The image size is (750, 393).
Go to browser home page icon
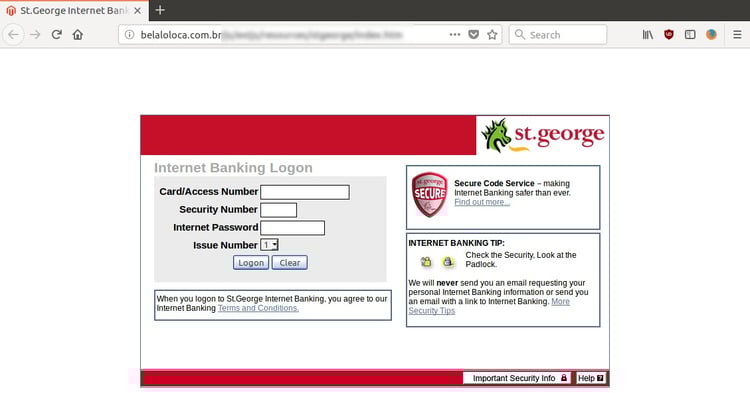[77, 34]
